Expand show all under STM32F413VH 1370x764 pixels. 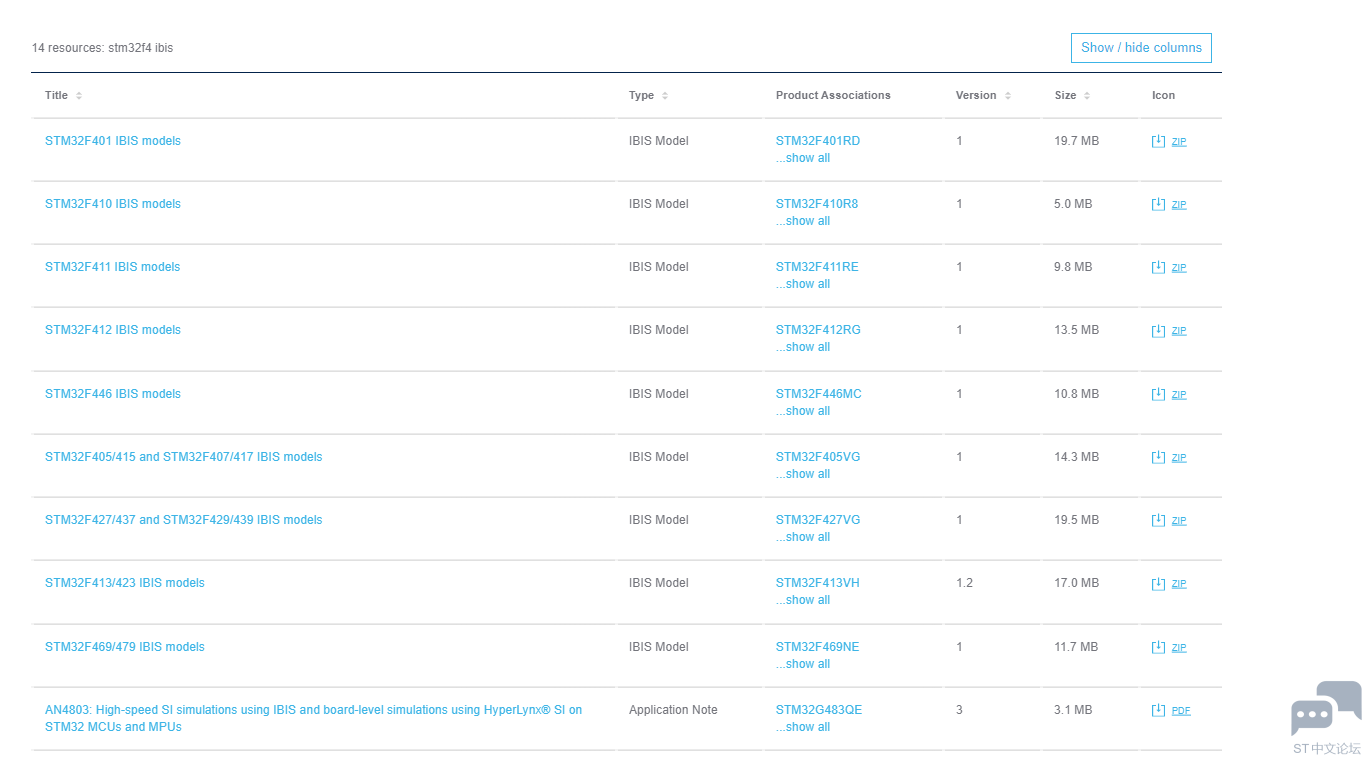[x=803, y=600]
